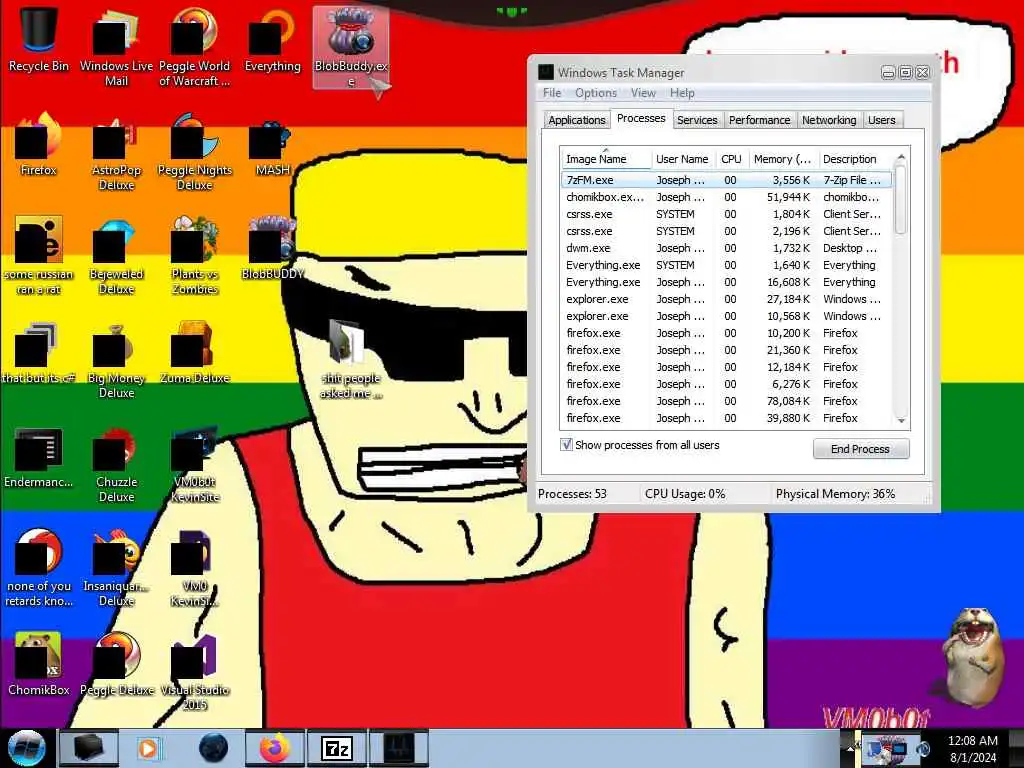The width and height of the screenshot is (1024, 768).
Task: Select the Endermanc... desktop icon
Action: point(39,456)
